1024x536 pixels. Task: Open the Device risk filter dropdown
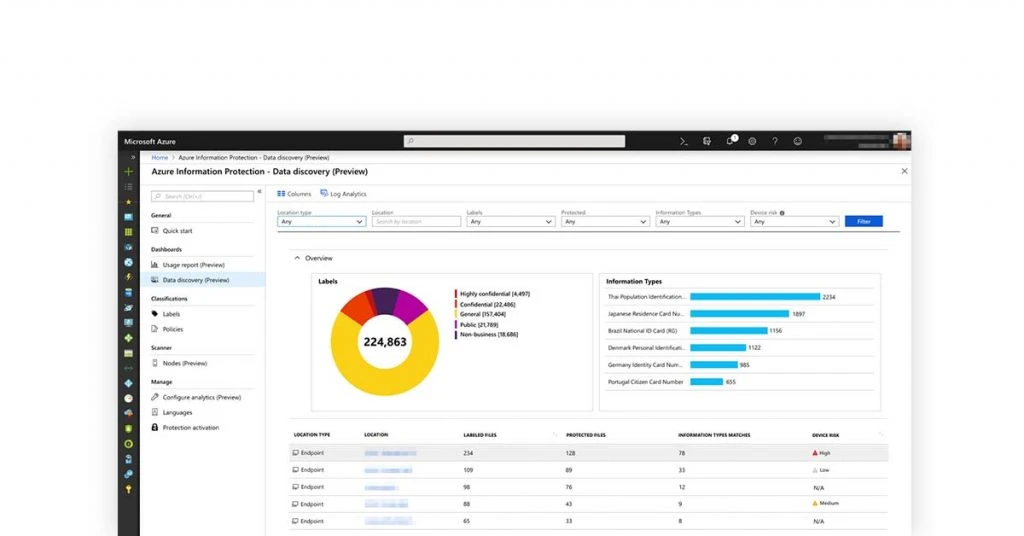point(794,222)
